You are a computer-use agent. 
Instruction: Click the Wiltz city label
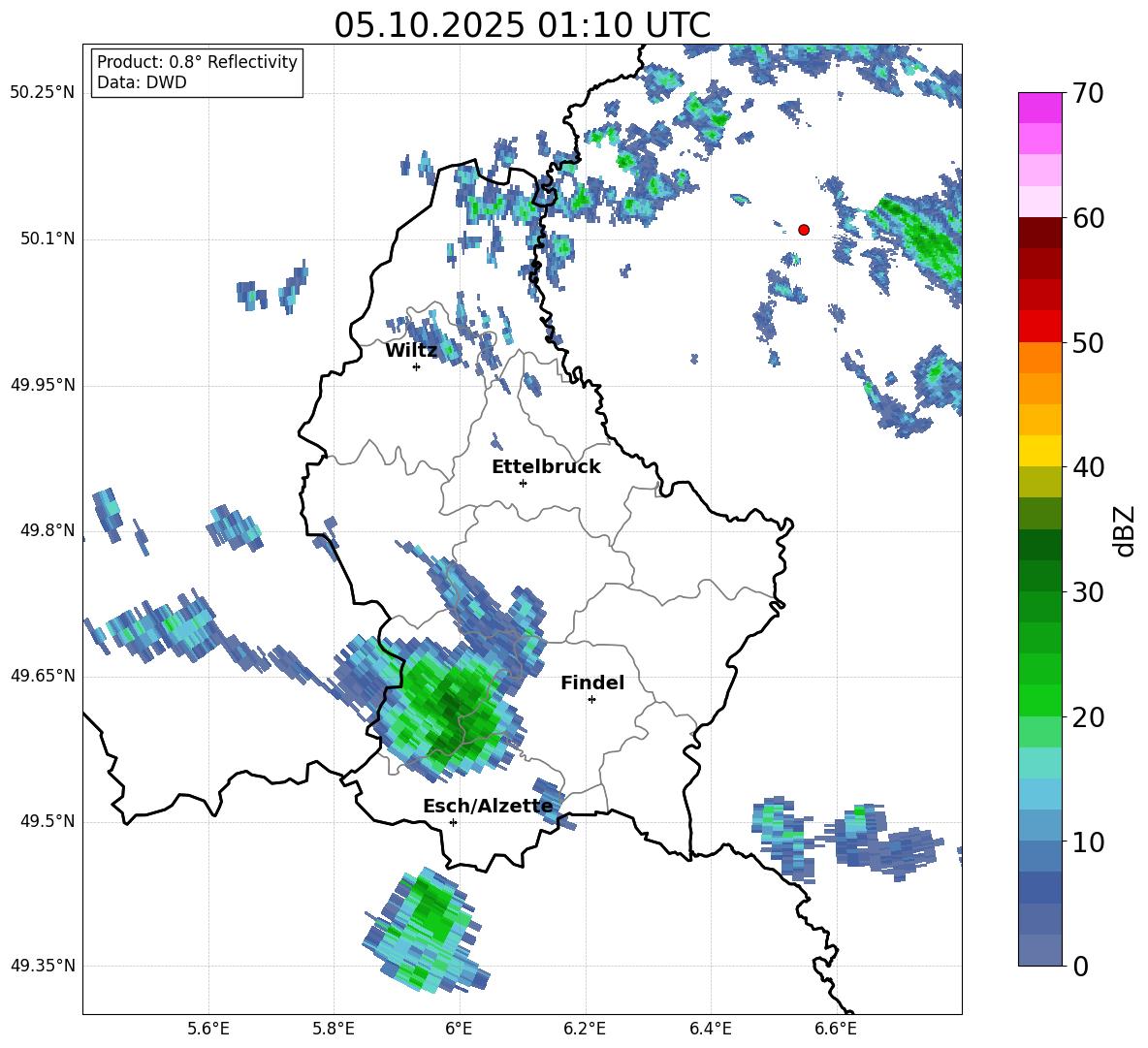tap(411, 351)
